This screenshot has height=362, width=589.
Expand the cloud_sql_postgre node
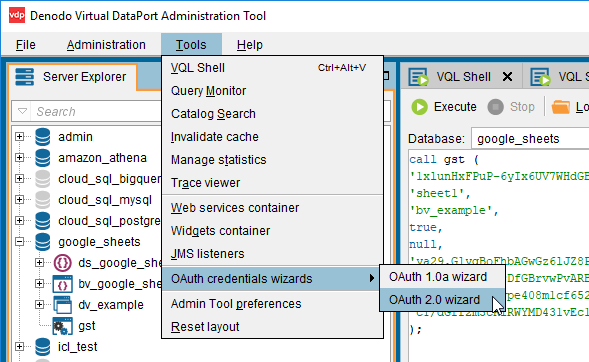click(20, 221)
